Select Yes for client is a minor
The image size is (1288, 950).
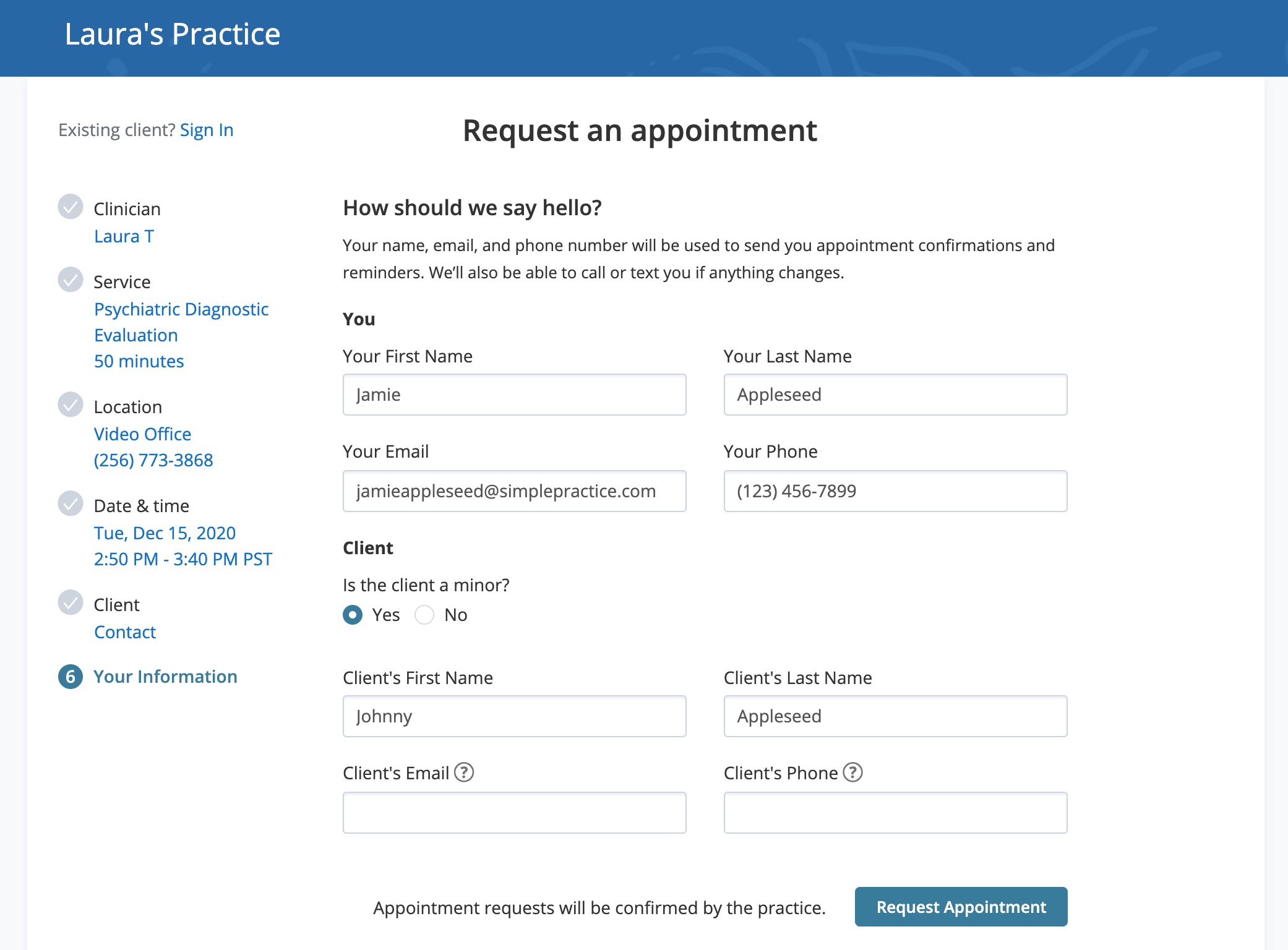(x=353, y=615)
